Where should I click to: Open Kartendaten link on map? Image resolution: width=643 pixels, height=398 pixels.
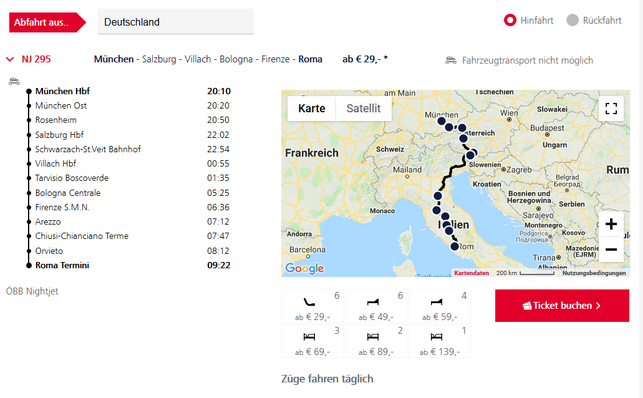click(x=471, y=273)
